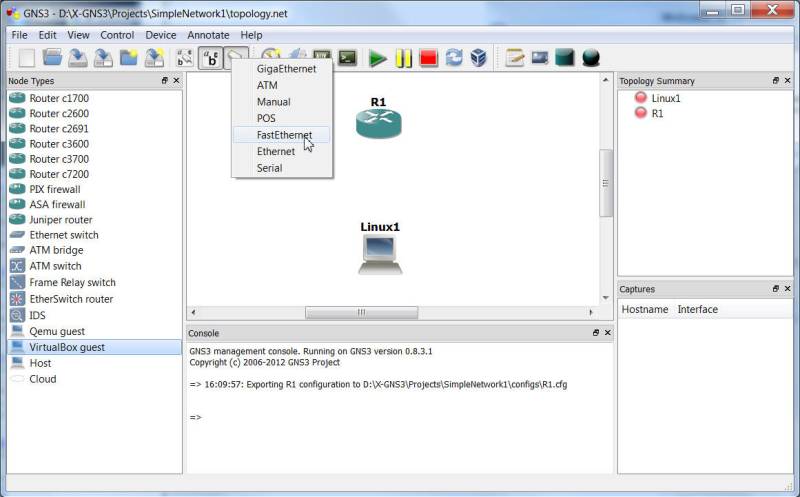800x497 pixels.
Task: Select PIX firewall node type
Action: pos(94,189)
